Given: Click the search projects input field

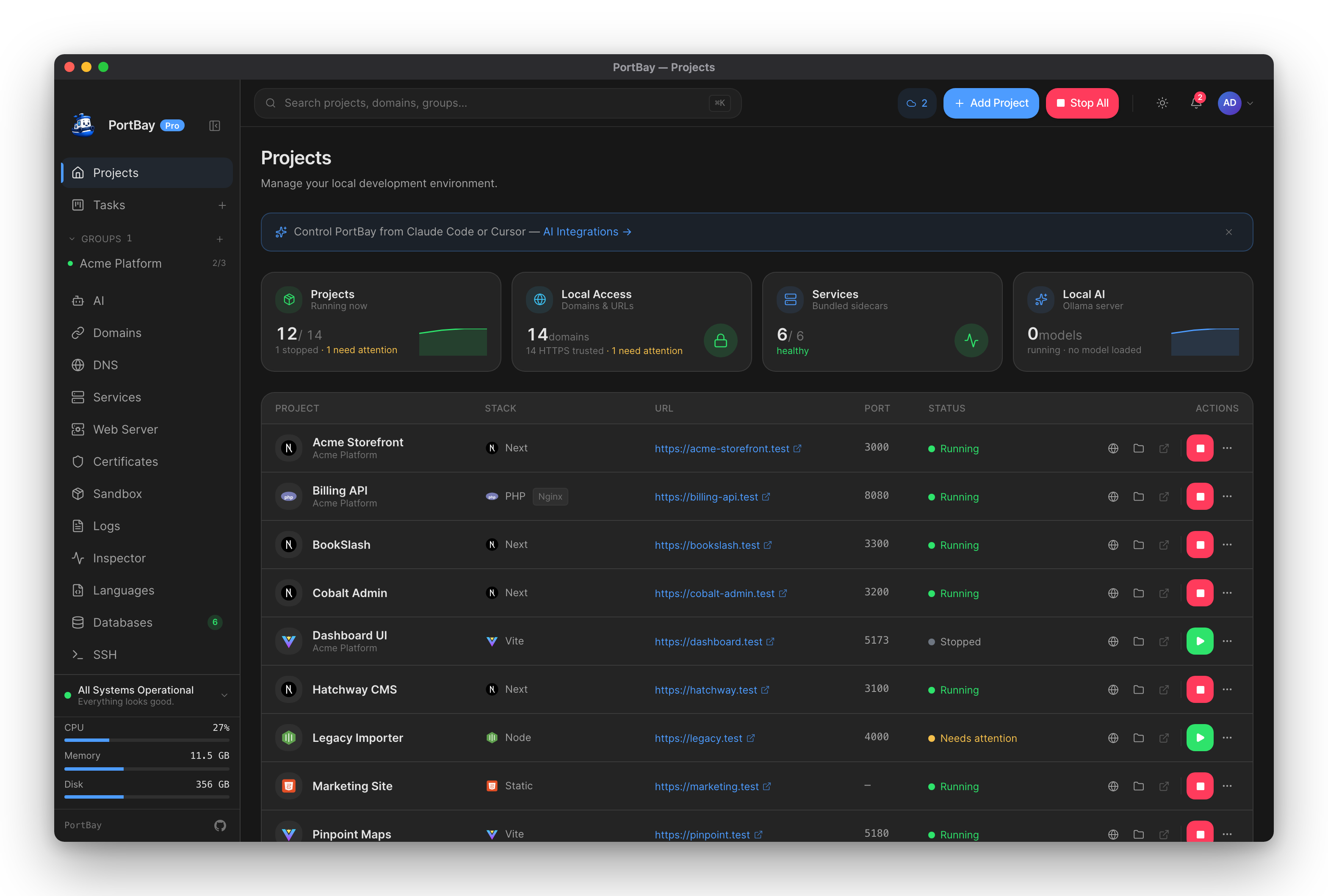Looking at the screenshot, I should [x=497, y=103].
